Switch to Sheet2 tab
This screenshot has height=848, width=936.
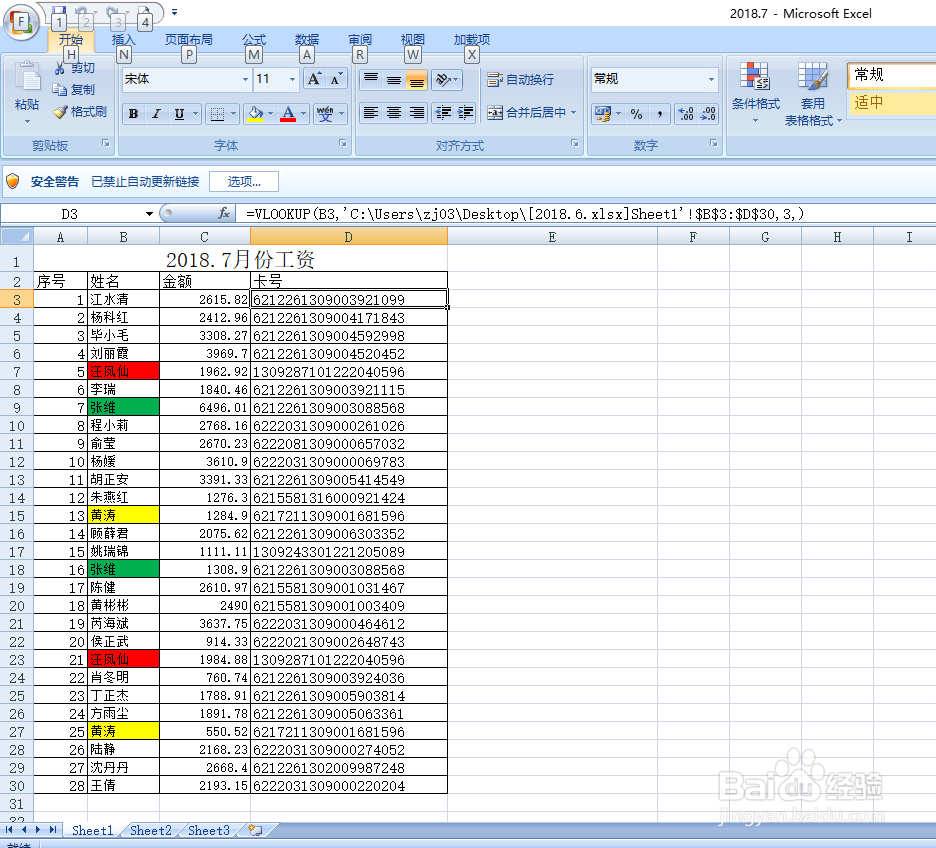(x=150, y=830)
